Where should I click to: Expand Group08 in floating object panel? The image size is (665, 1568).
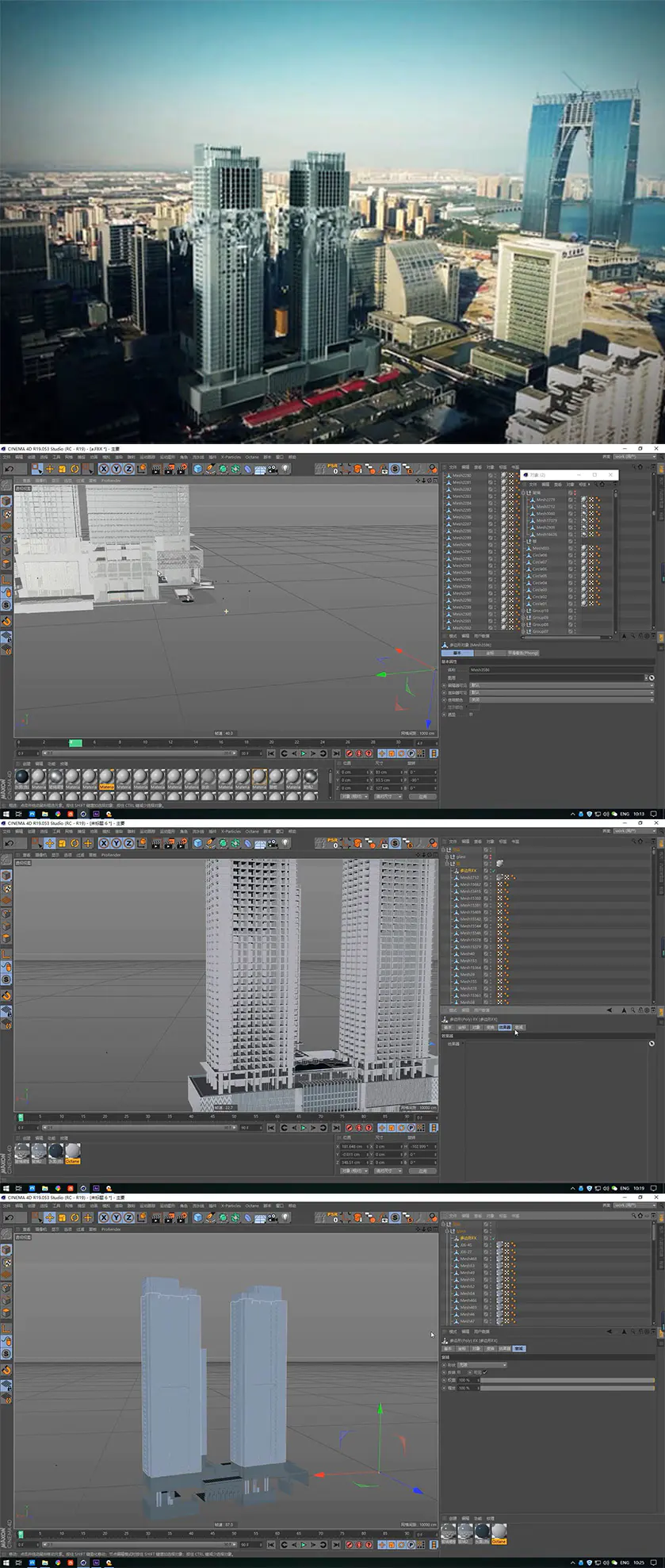pyautogui.click(x=524, y=625)
